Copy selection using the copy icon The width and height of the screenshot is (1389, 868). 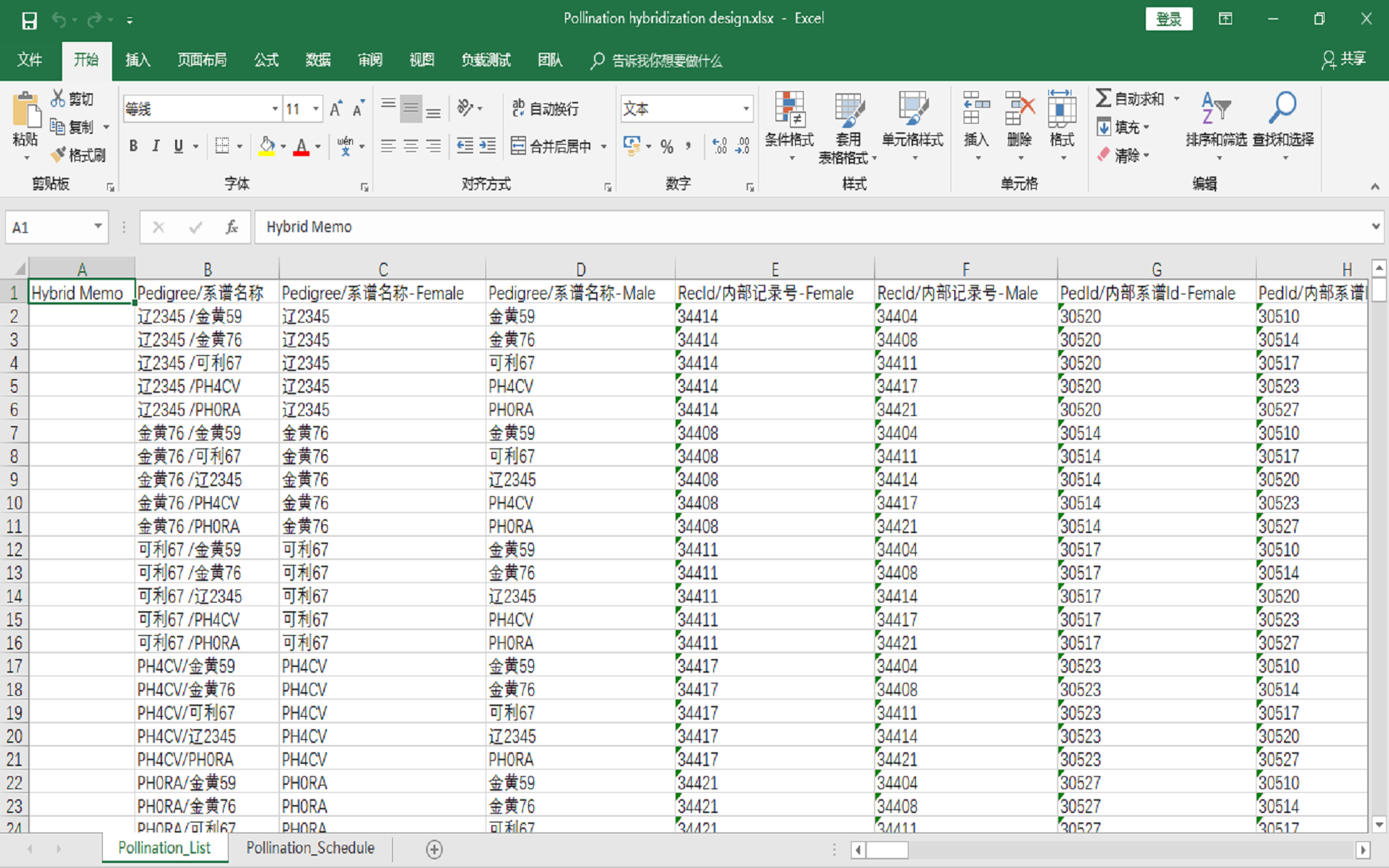coord(58,127)
